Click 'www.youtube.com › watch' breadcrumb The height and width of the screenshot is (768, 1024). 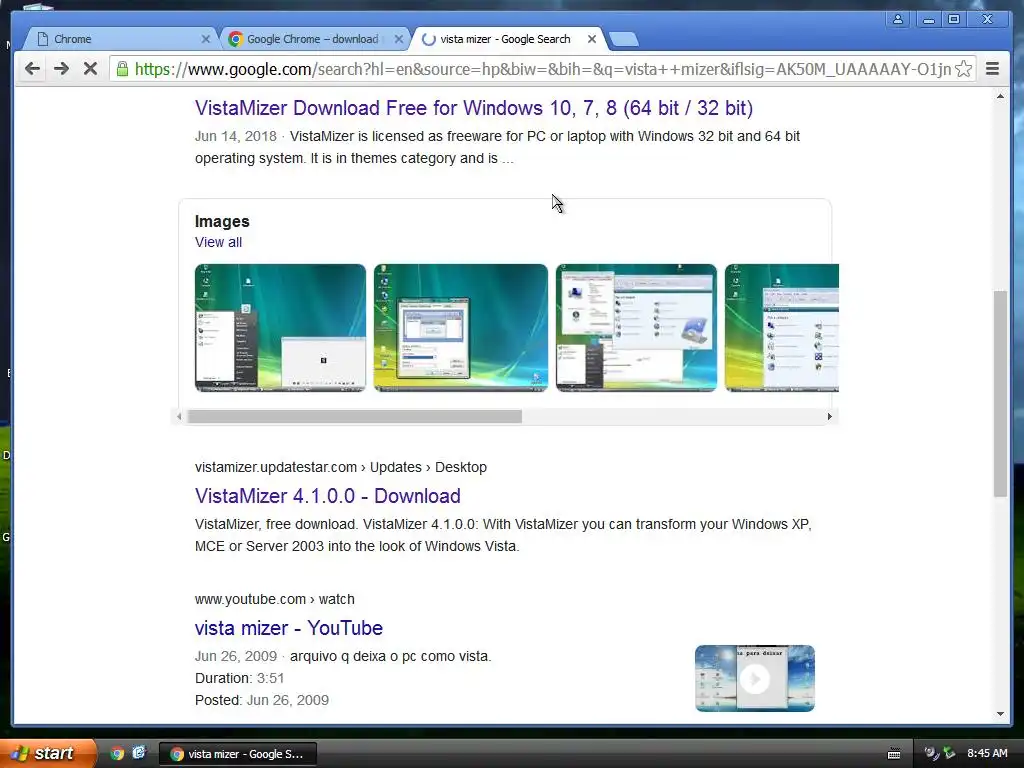(275, 600)
